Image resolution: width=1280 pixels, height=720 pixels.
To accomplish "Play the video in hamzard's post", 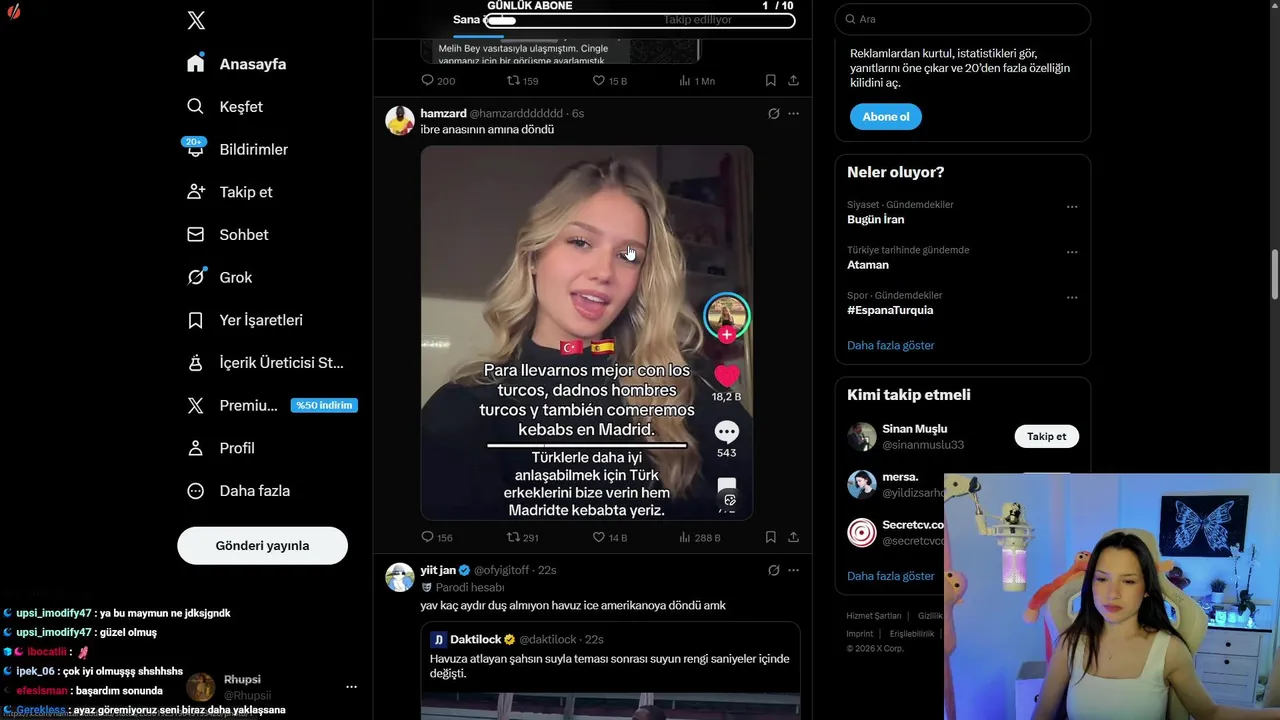I will click(586, 333).
